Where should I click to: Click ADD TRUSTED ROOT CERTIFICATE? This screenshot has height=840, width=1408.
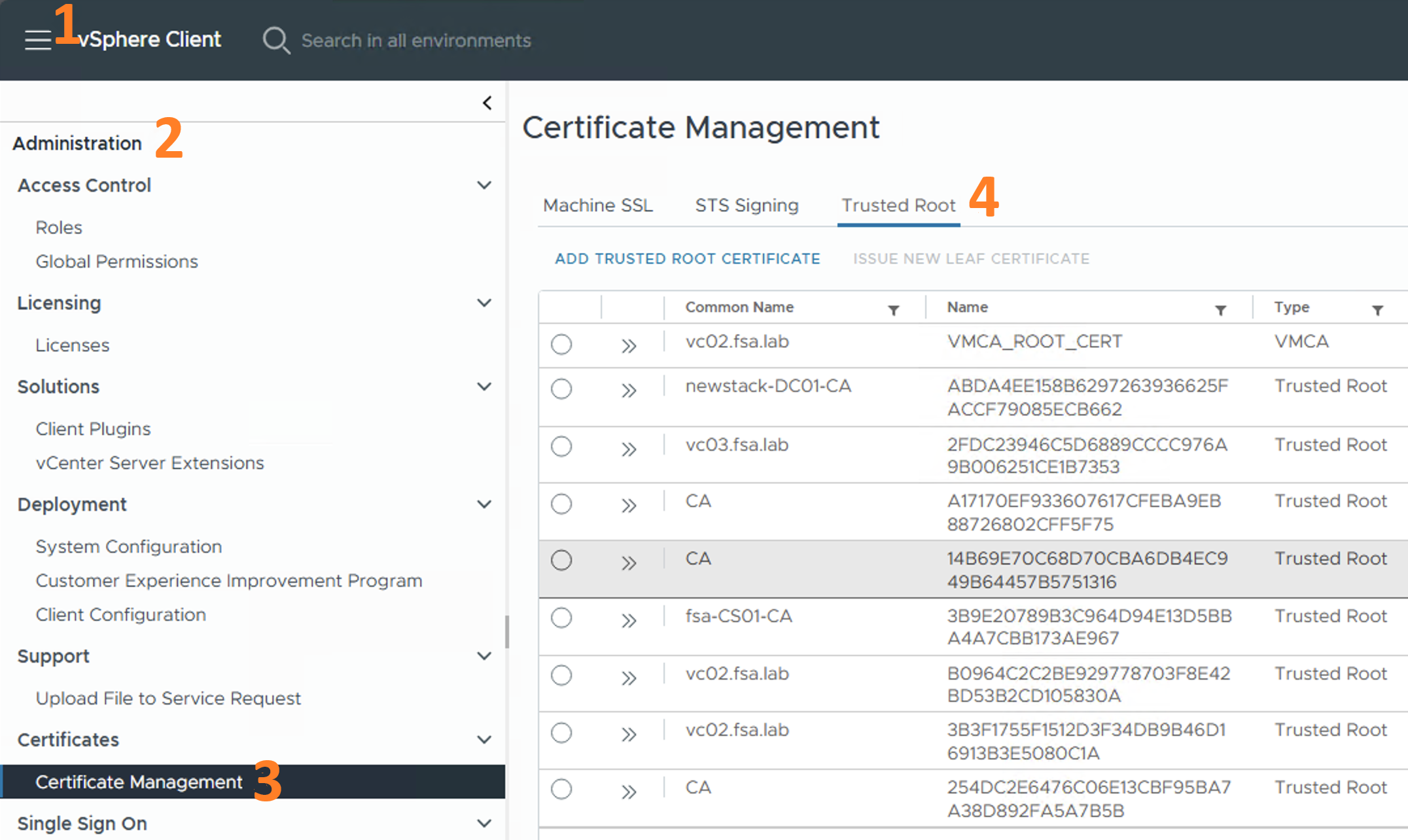[687, 258]
